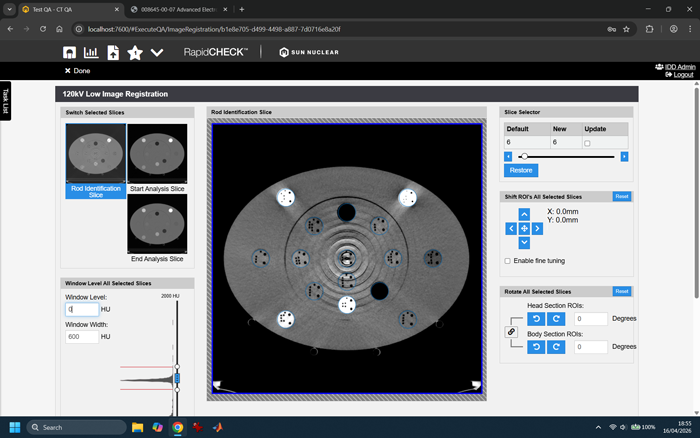Switch to the Test QA browser tab
The width and height of the screenshot is (700, 438).
60,9
